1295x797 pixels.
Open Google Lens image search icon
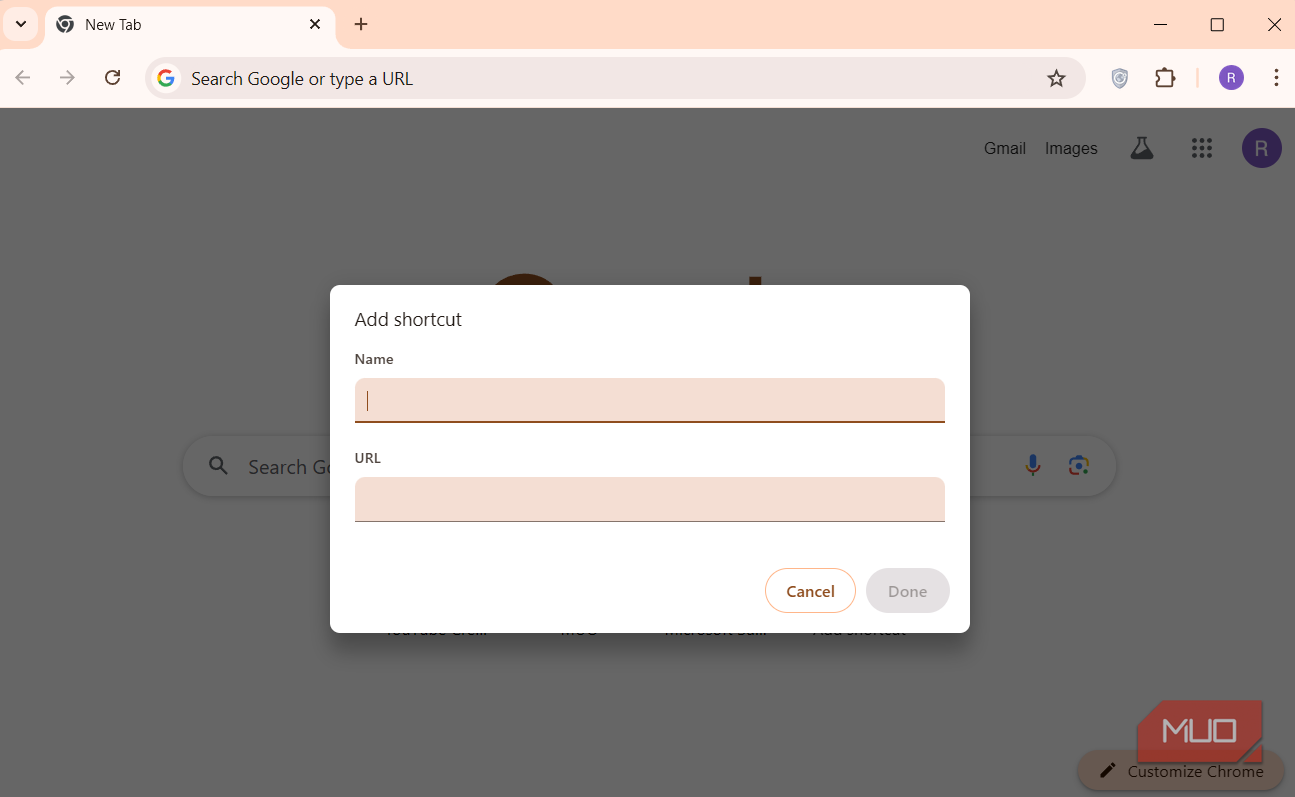click(x=1078, y=465)
